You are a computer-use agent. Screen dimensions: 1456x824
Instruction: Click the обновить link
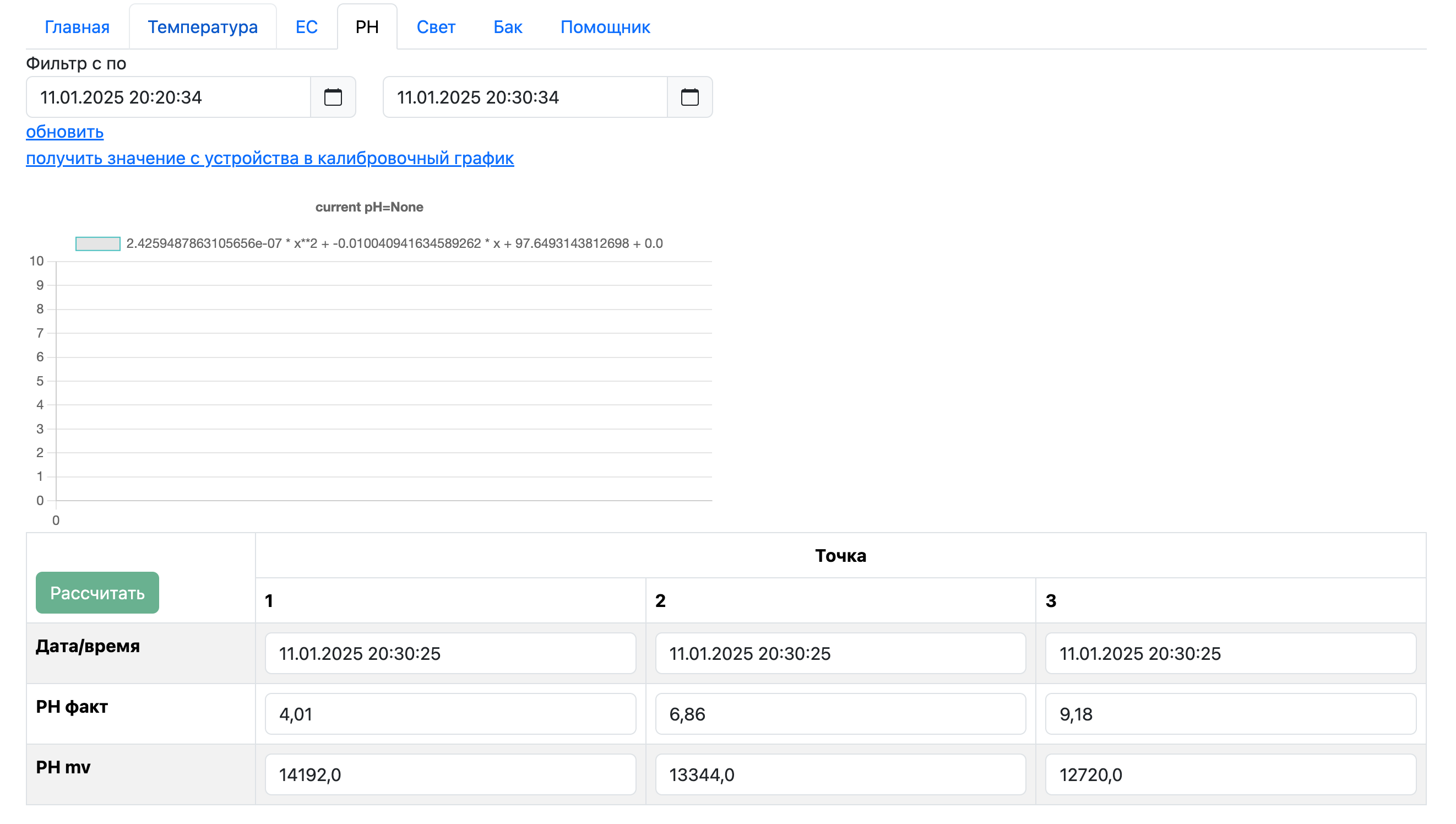[64, 132]
